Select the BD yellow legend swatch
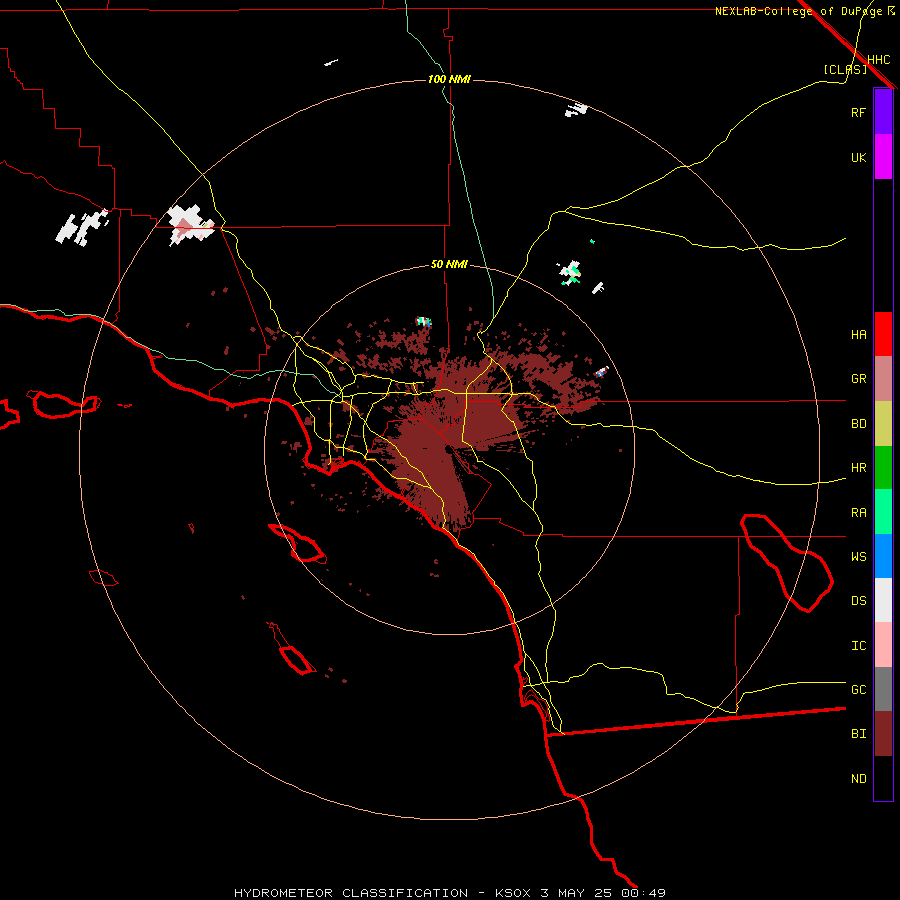900x900 pixels. tap(883, 424)
